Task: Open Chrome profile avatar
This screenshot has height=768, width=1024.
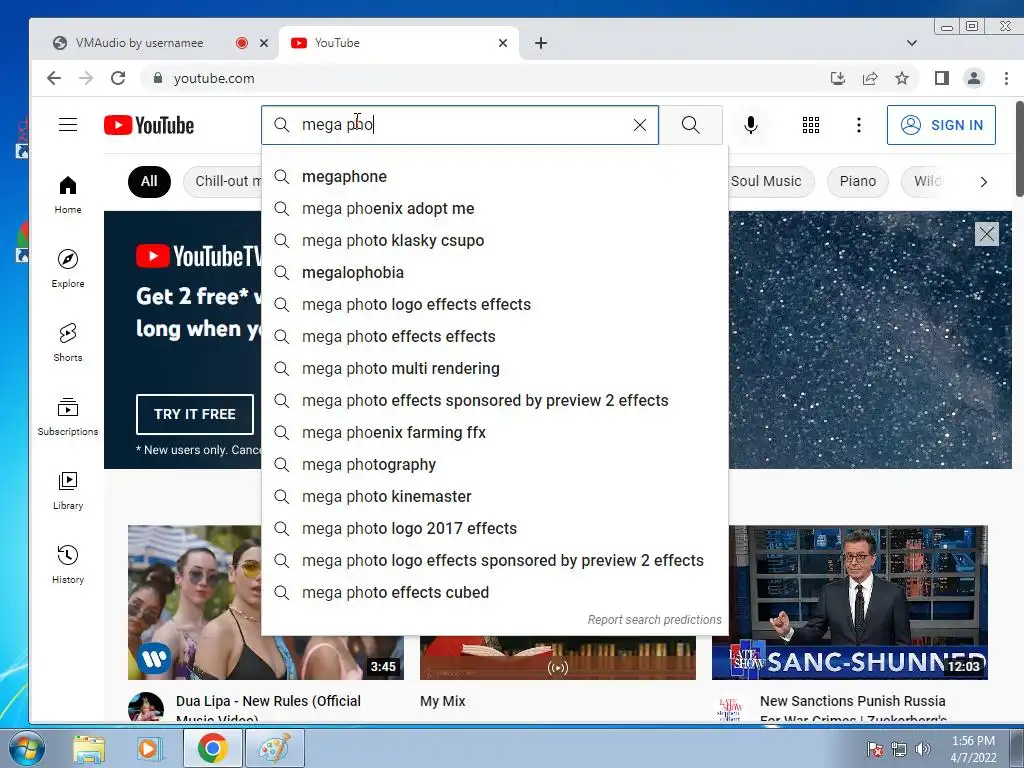Action: coord(974,78)
